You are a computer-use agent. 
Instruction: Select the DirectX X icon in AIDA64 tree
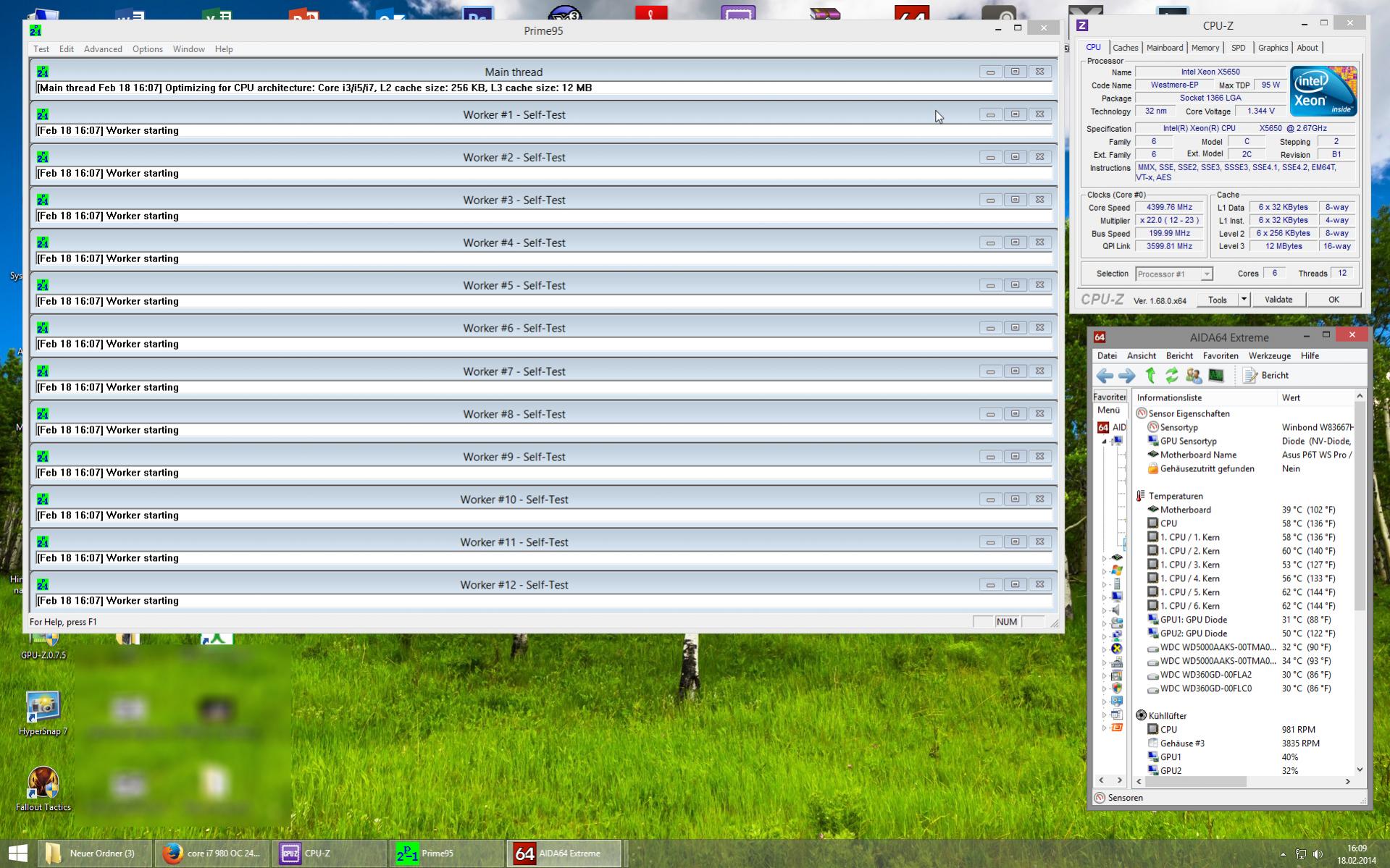pos(1117,649)
